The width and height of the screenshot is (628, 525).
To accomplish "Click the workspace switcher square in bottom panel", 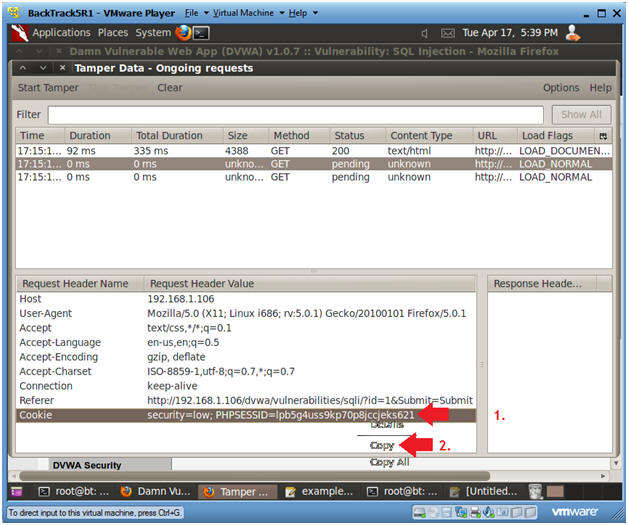I will tap(555, 491).
